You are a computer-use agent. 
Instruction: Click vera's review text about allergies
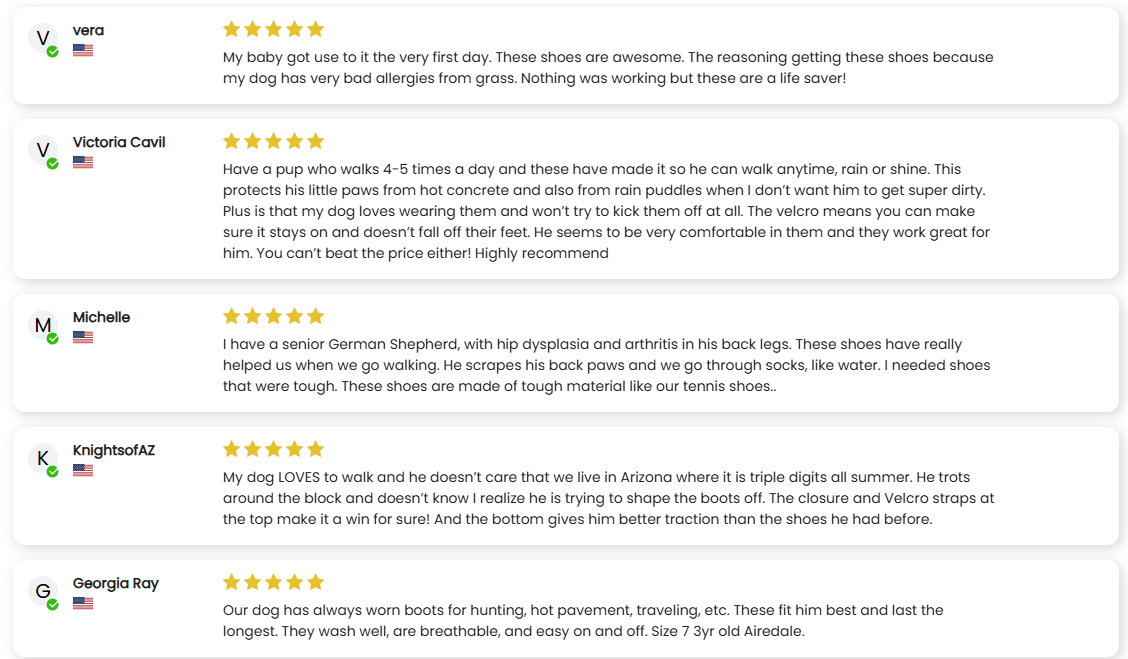click(x=607, y=67)
